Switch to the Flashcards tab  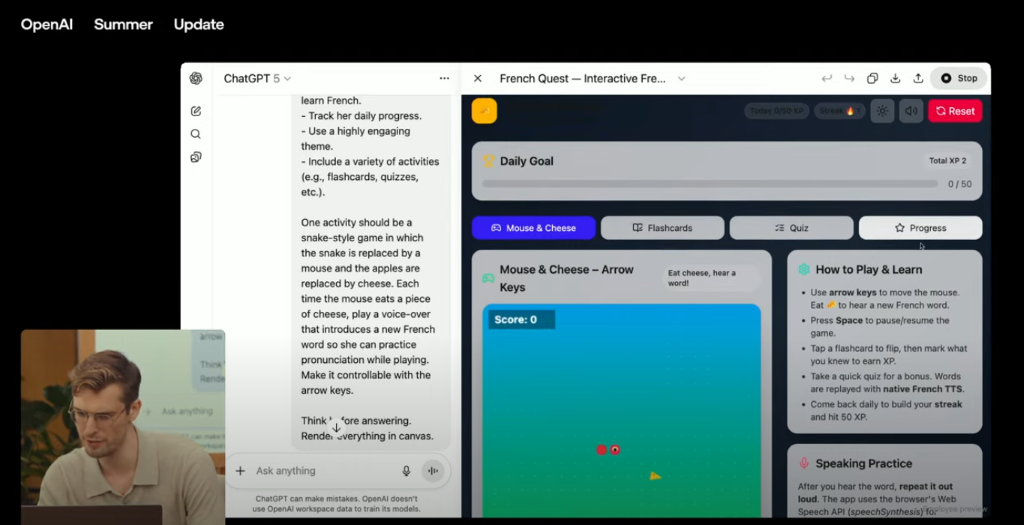(x=662, y=228)
